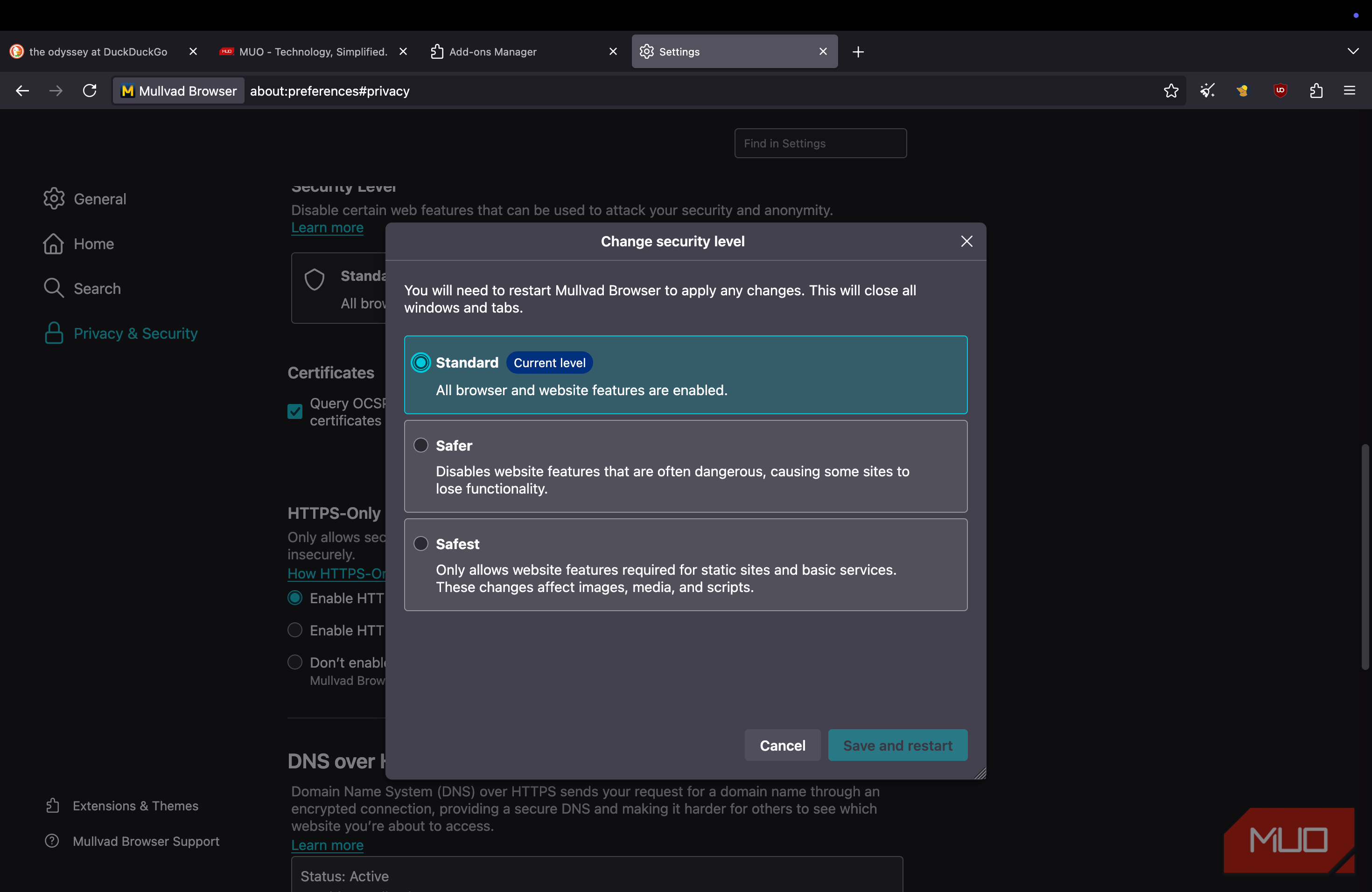Click Save and restart button

(x=897, y=745)
